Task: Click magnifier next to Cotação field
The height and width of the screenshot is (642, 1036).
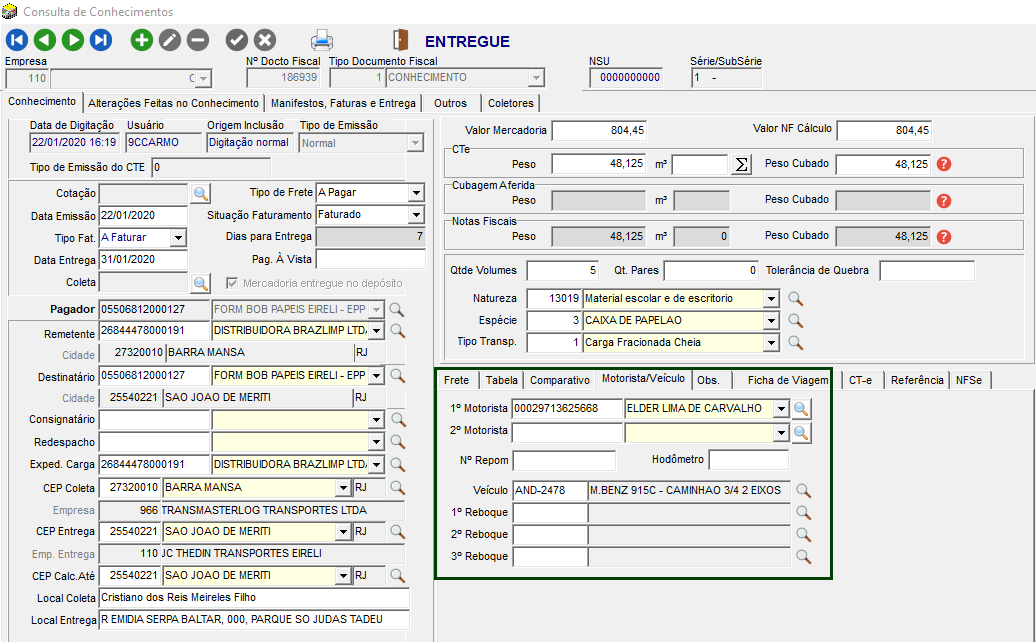Action: (x=200, y=193)
